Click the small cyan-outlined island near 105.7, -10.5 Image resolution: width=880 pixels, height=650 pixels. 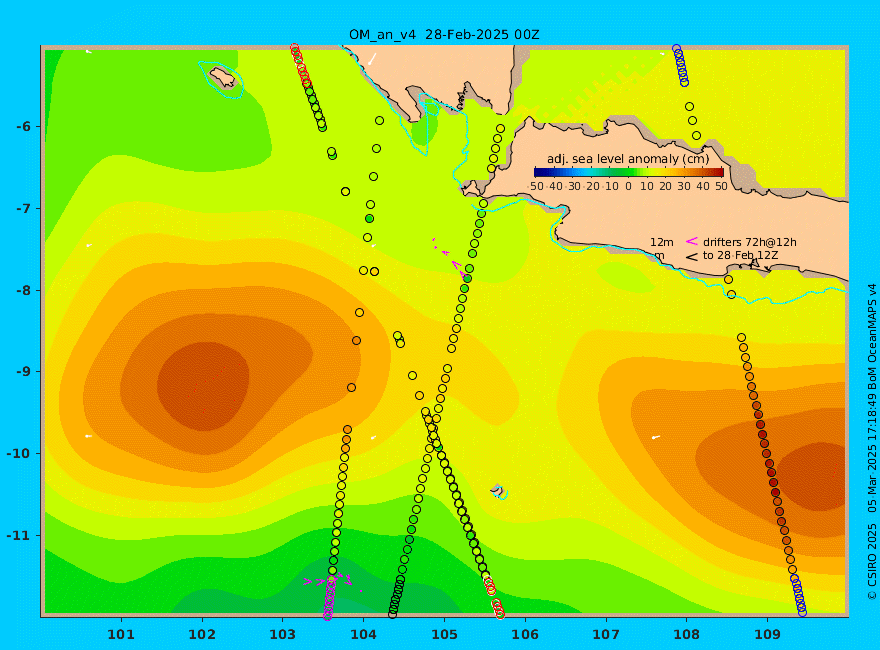click(498, 492)
